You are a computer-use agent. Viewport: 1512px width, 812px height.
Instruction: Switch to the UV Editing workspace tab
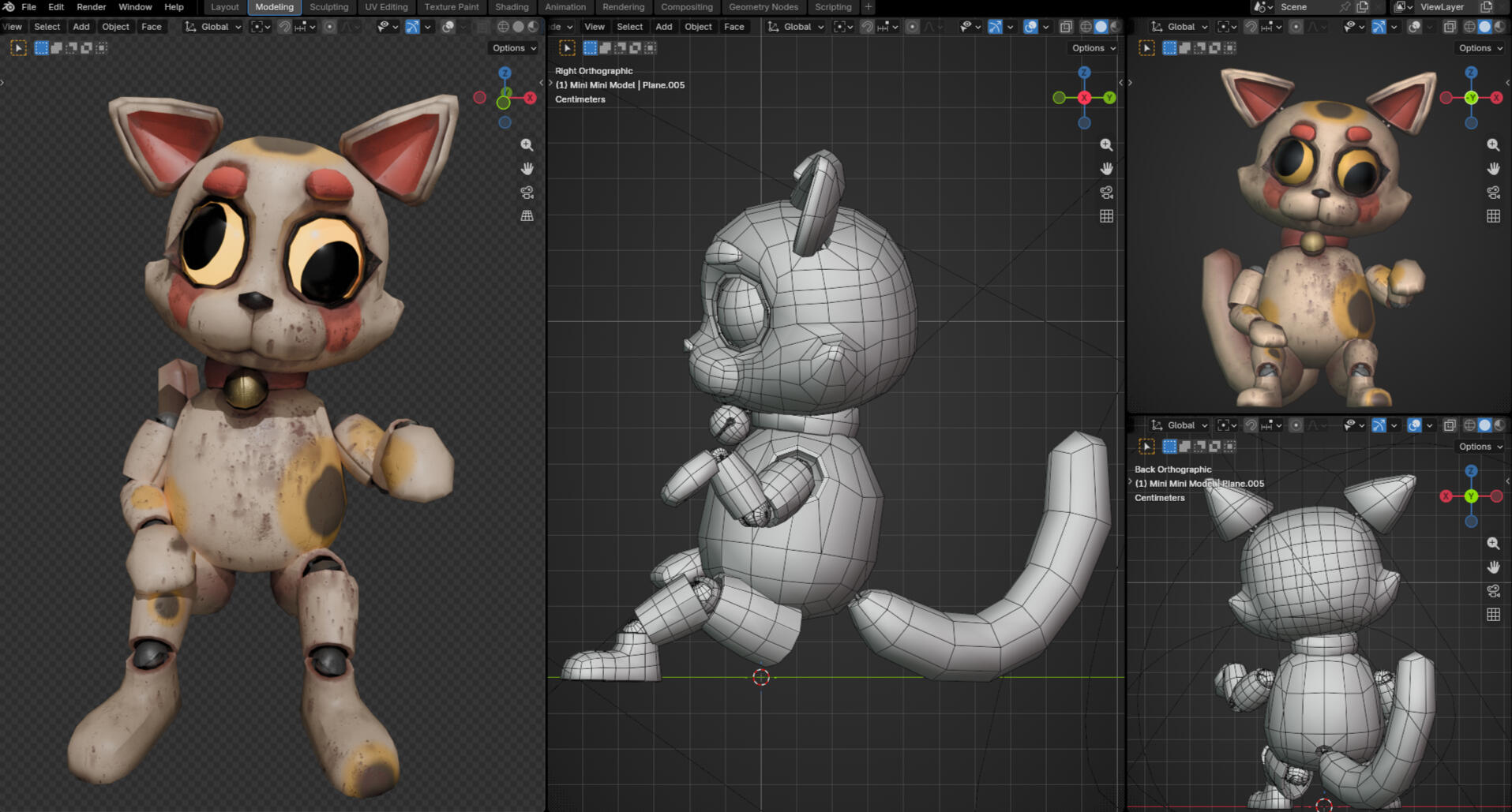(x=386, y=7)
